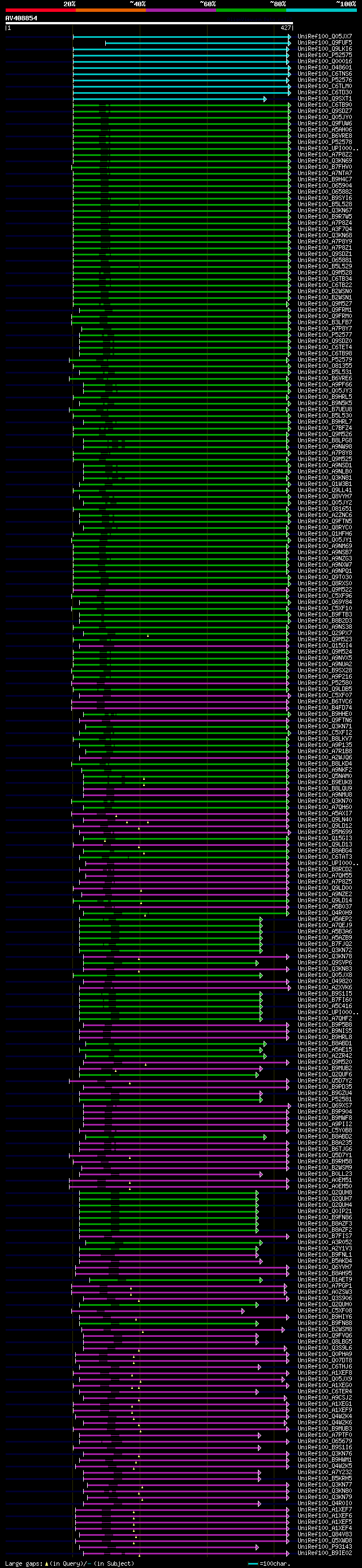Image resolution: width=362 pixels, height=1568 pixels.
Task: Click the cyan alignment bar for UniRef100_Q05JX7
Action: tap(182, 37)
